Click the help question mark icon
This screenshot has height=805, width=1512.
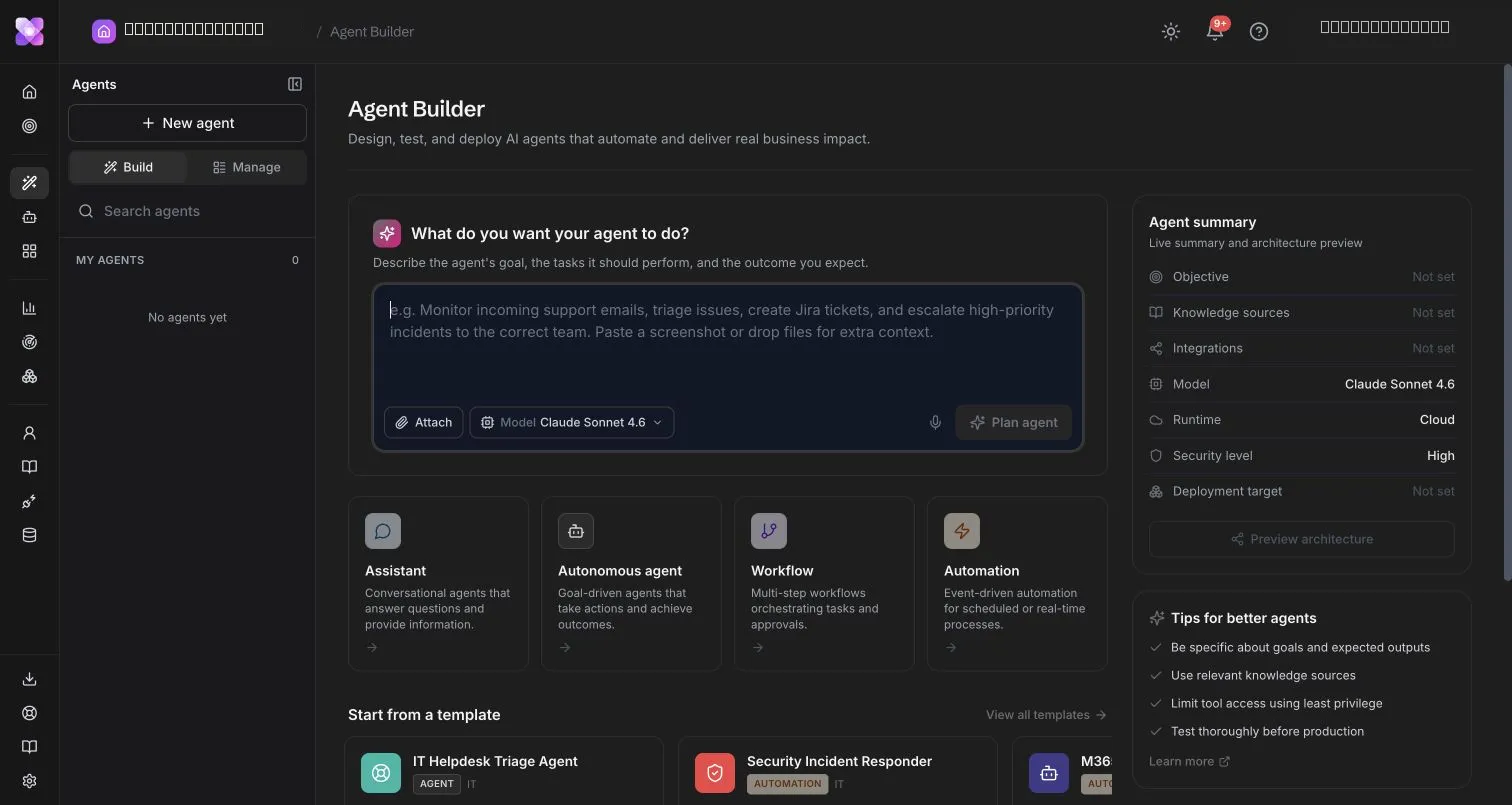pos(1259,31)
